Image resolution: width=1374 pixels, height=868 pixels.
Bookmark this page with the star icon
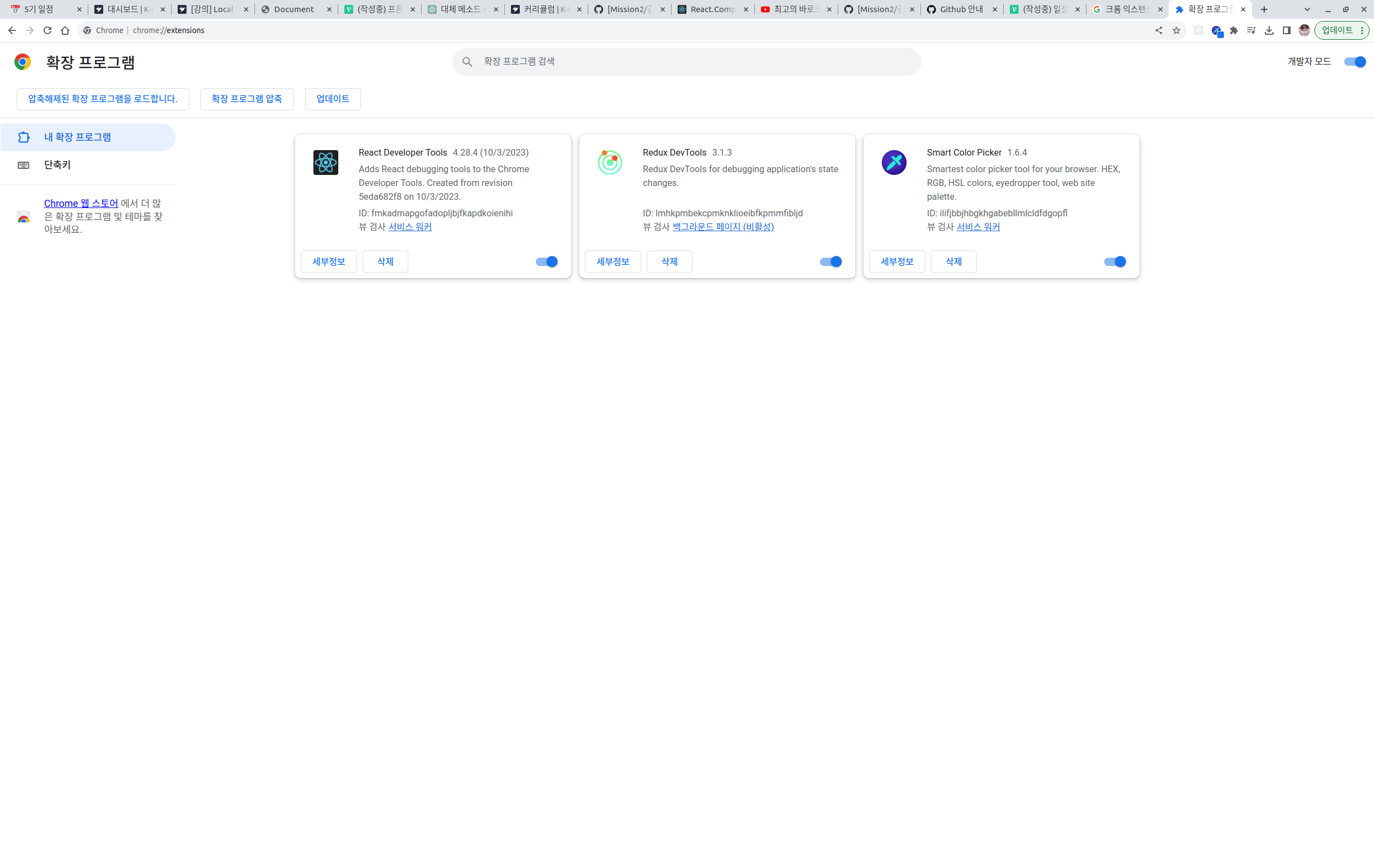(1176, 30)
